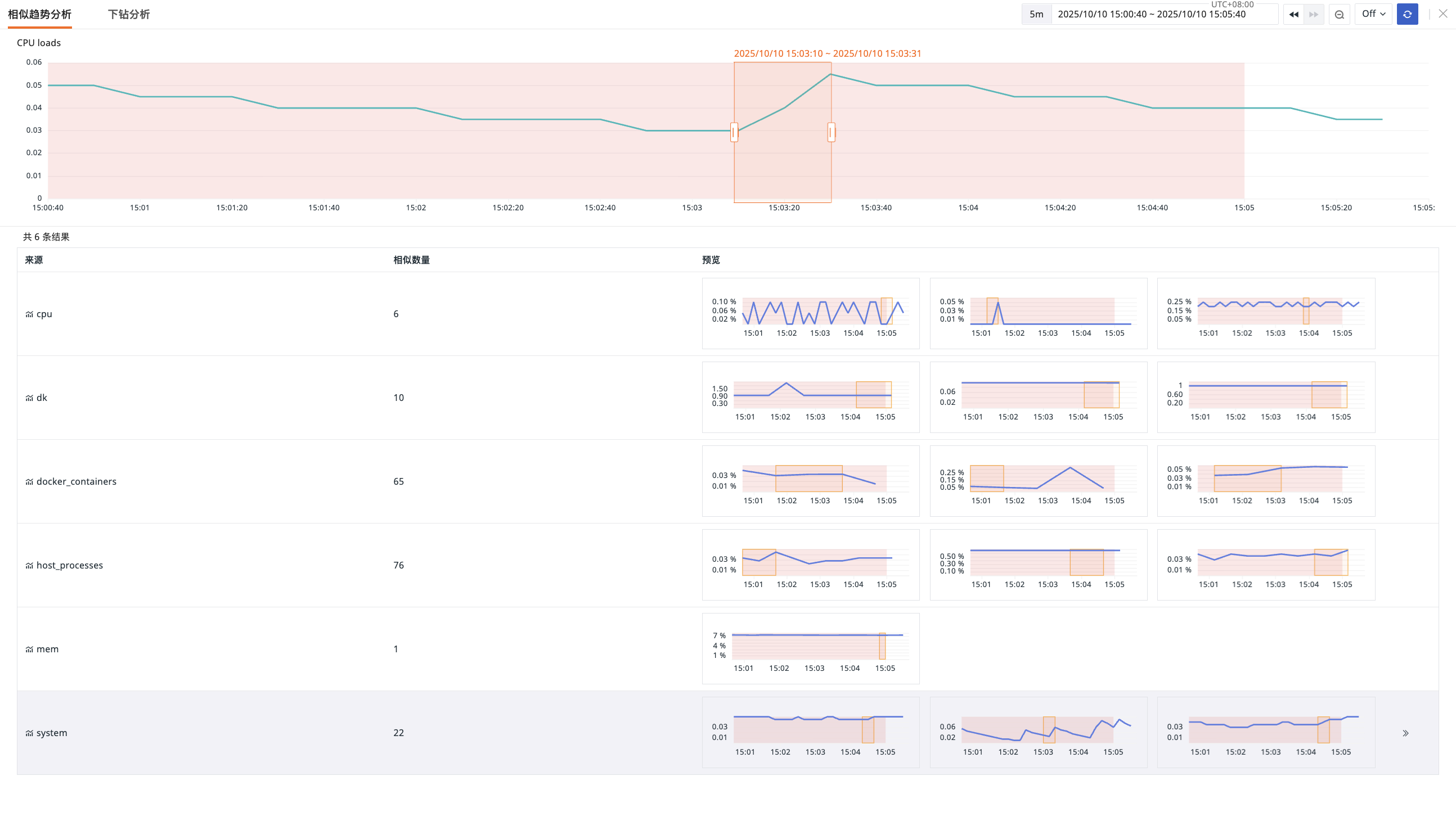Close the analysis panel with X icon
Image resolution: width=1456 pixels, height=821 pixels.
1442,14
